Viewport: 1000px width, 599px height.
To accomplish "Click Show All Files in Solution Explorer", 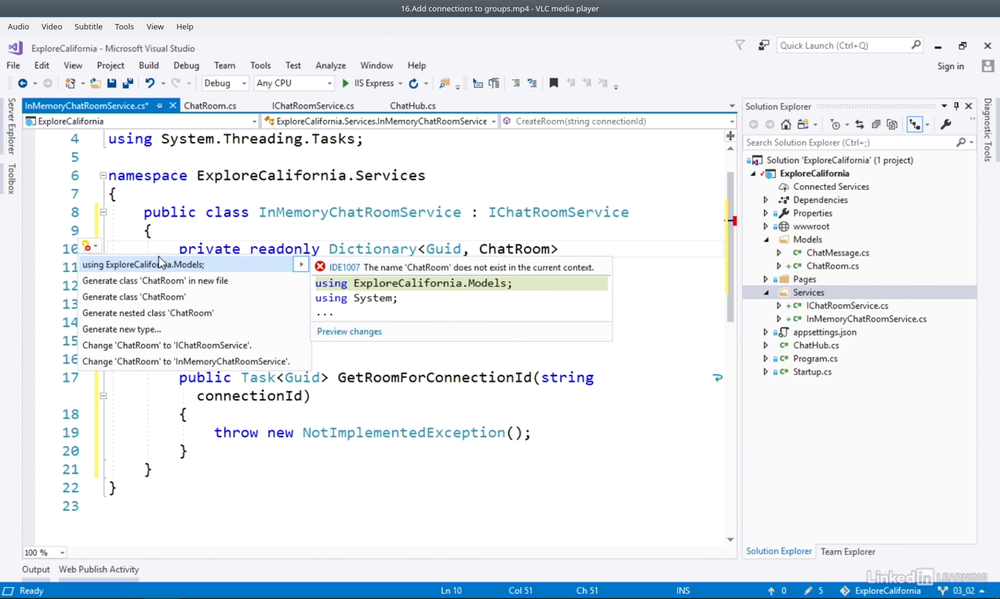I will click(x=892, y=124).
